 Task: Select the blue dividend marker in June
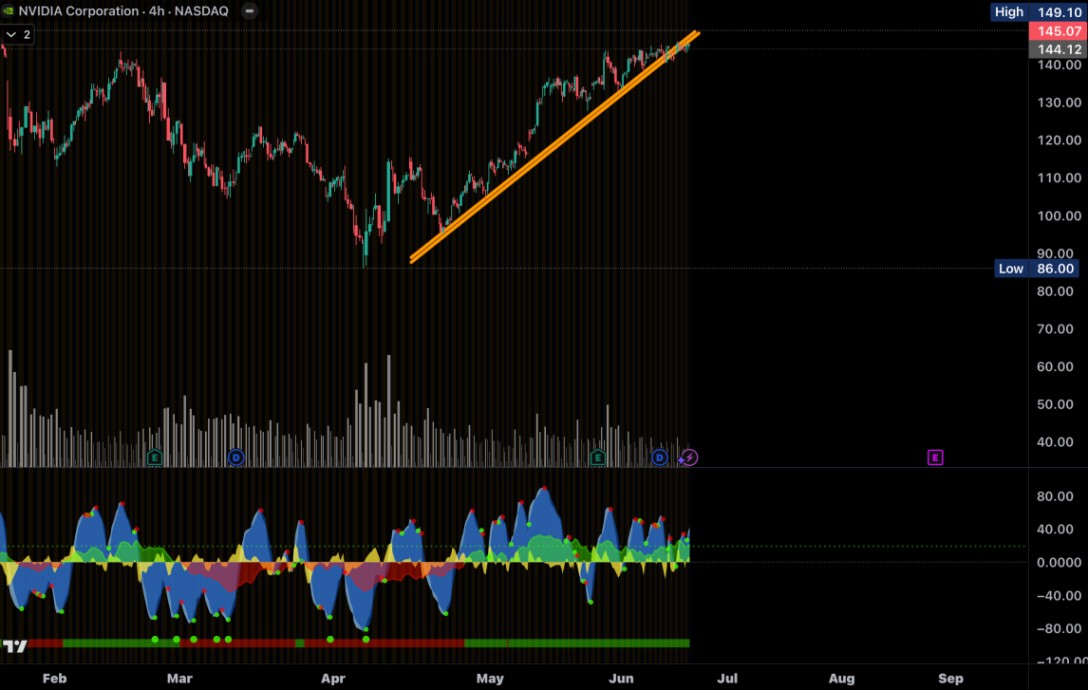(659, 457)
